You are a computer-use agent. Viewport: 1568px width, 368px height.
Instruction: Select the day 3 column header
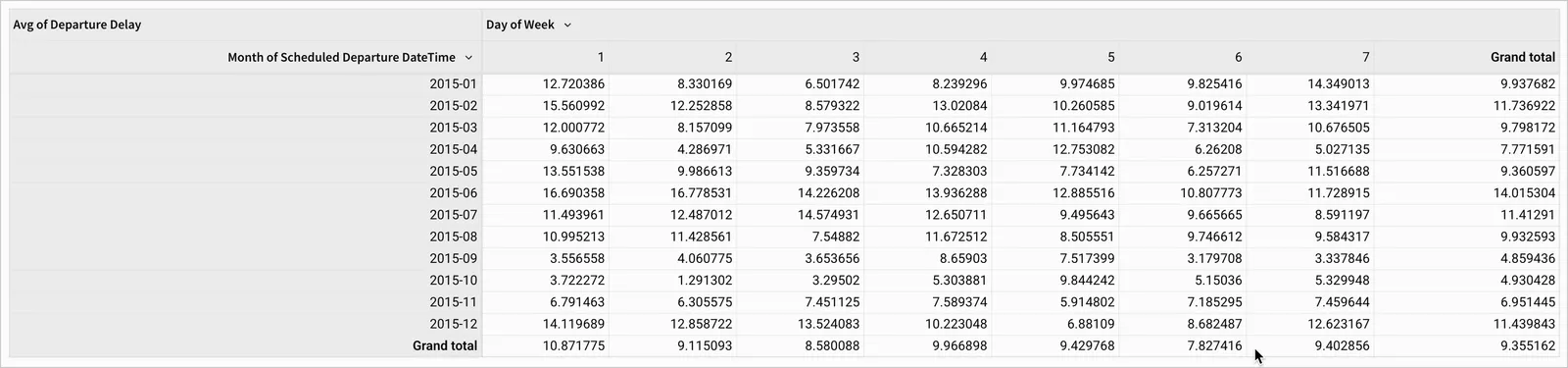pyautogui.click(x=856, y=57)
